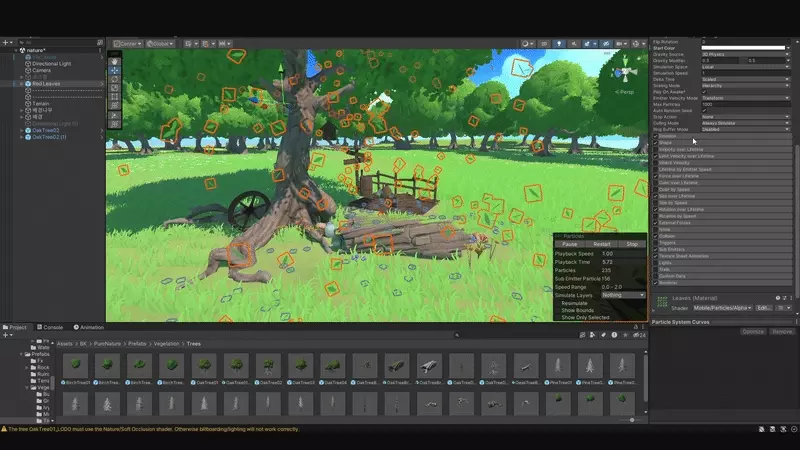This screenshot has width=800, height=450.
Task: Open the Start Color swatch
Action: pos(743,48)
